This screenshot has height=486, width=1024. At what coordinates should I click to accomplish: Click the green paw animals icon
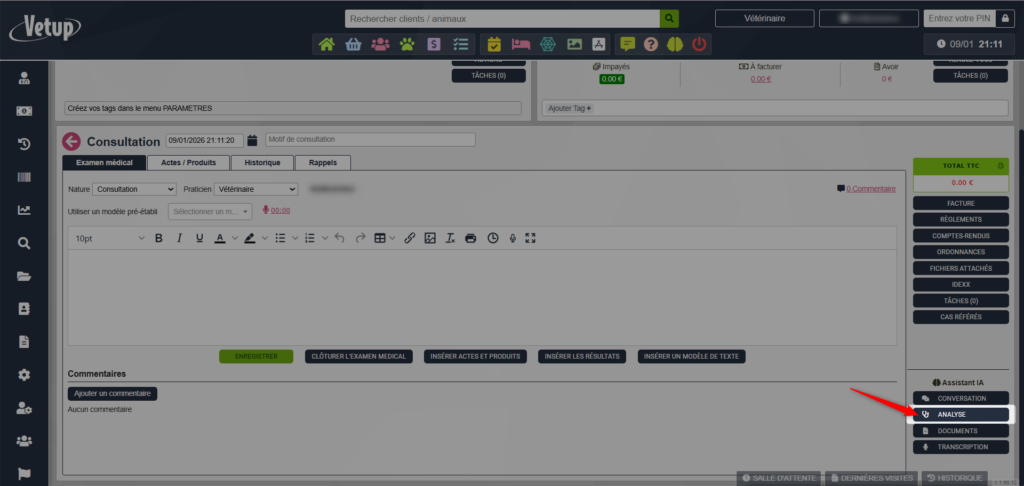pos(407,44)
